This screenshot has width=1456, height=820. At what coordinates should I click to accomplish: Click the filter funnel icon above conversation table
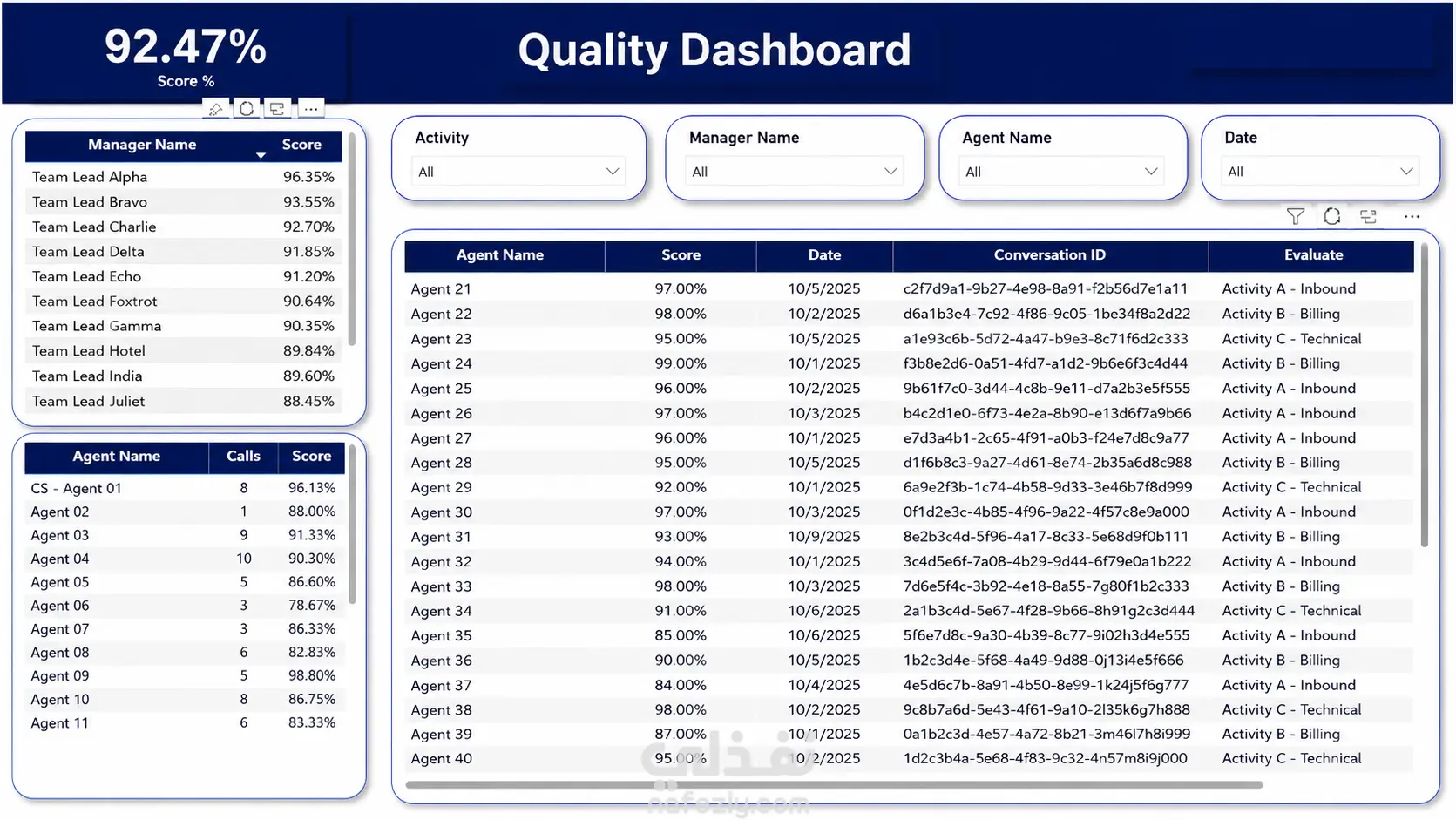point(1296,216)
